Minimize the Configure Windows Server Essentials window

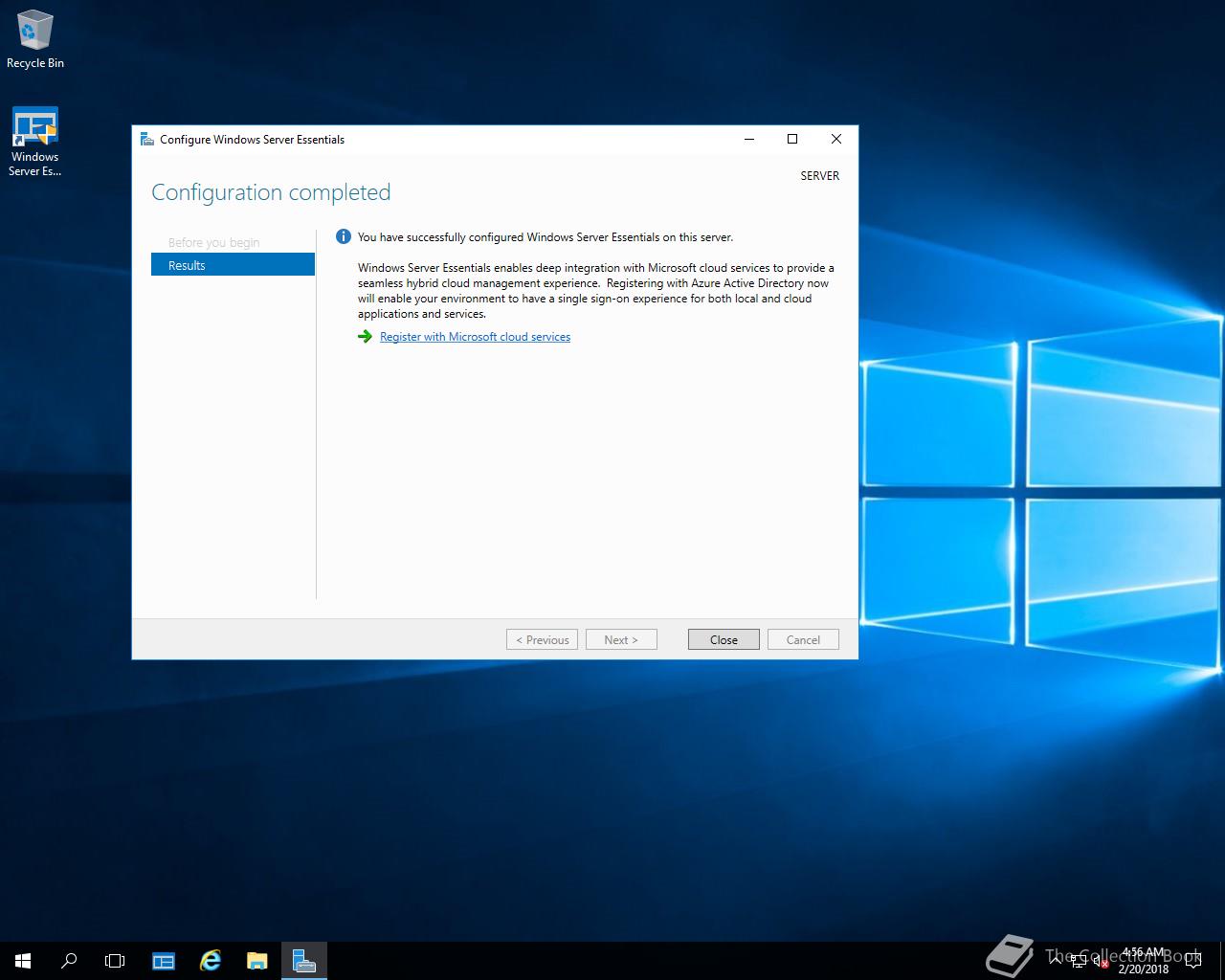(x=749, y=139)
